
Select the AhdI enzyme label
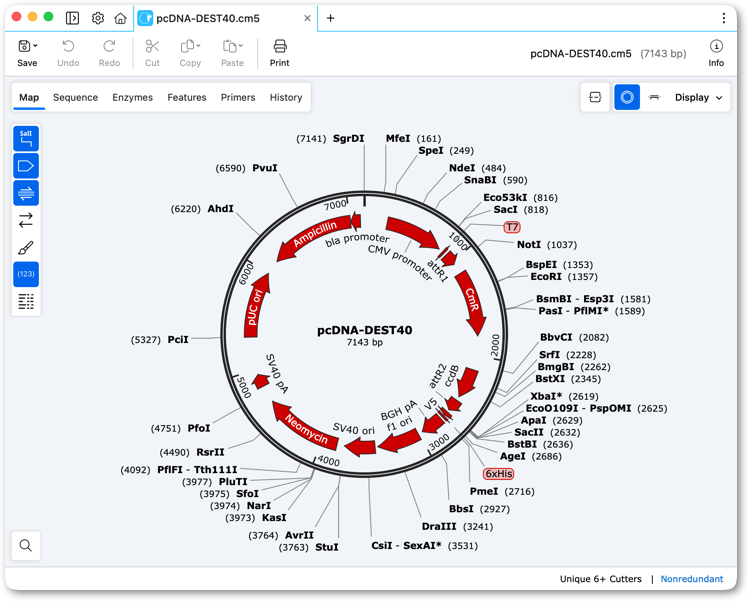[x=220, y=209]
